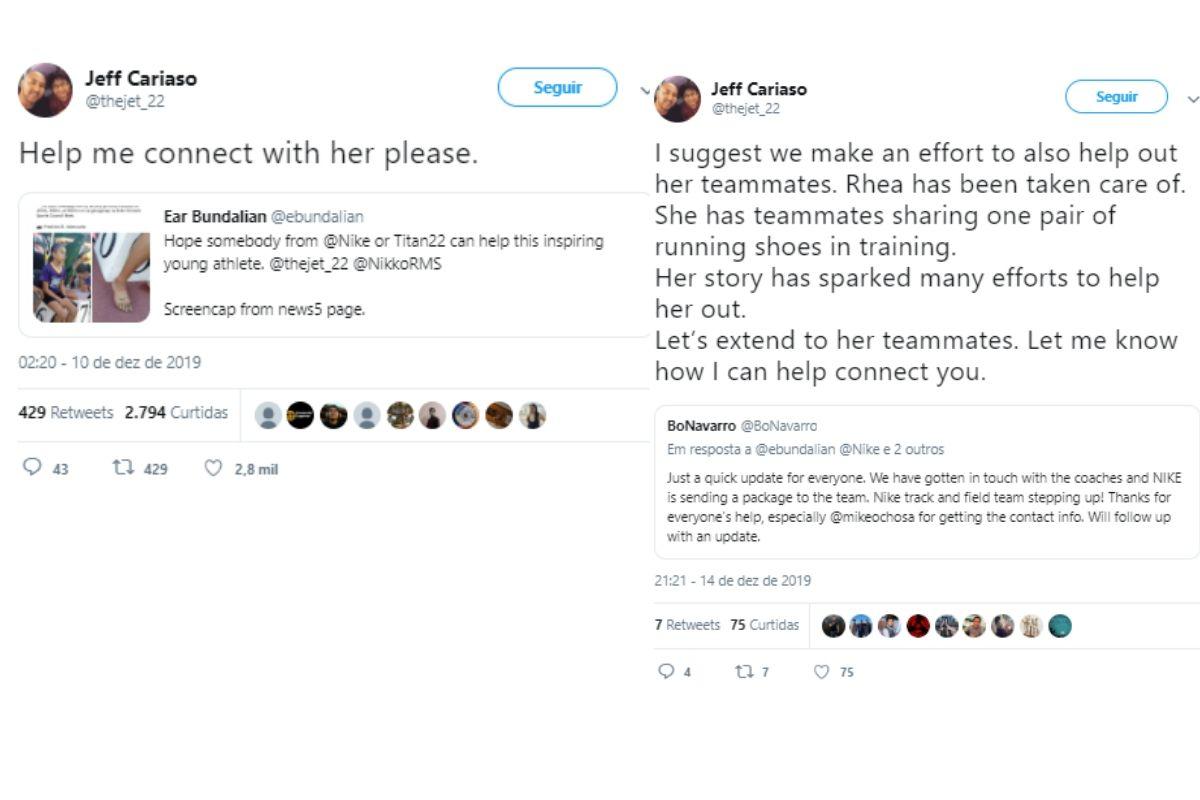Image resolution: width=1200 pixels, height=800 pixels.
Task: Expand right tweet options chevron
Action: click(x=1192, y=99)
